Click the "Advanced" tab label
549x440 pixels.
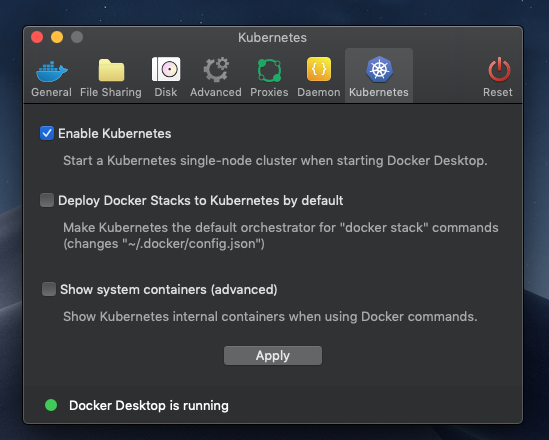[x=216, y=92]
